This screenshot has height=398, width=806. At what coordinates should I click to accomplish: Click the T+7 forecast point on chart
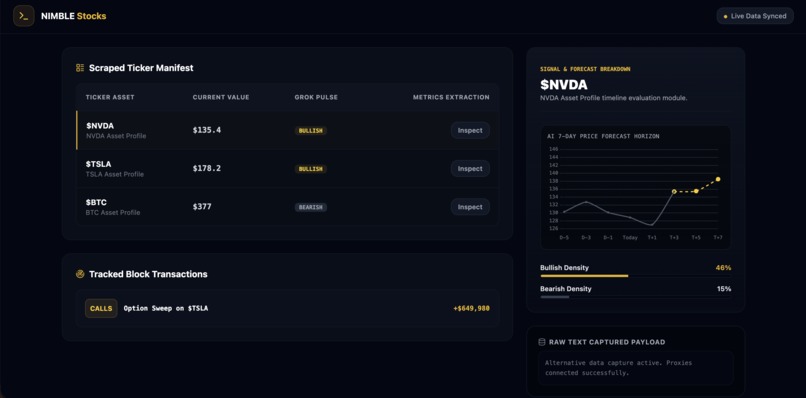(718, 179)
